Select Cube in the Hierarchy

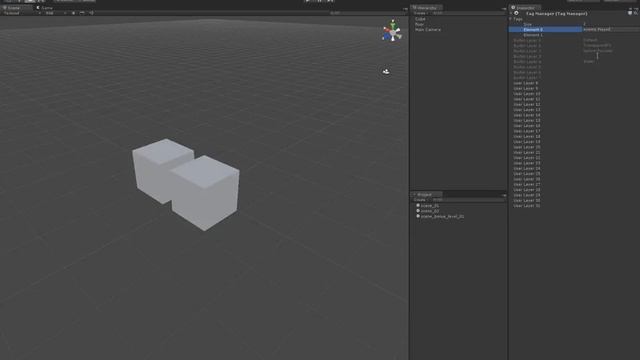click(x=420, y=19)
